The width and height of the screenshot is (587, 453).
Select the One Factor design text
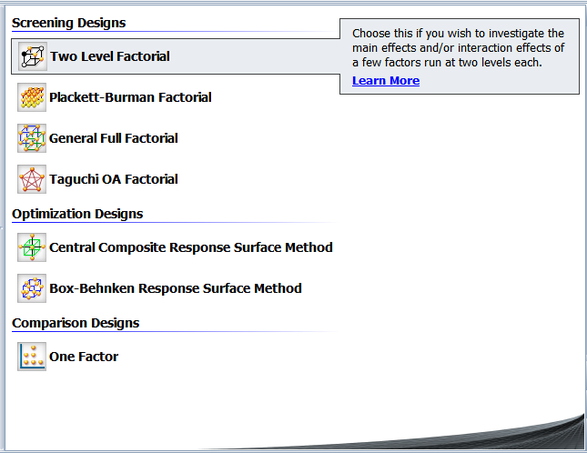coord(83,356)
